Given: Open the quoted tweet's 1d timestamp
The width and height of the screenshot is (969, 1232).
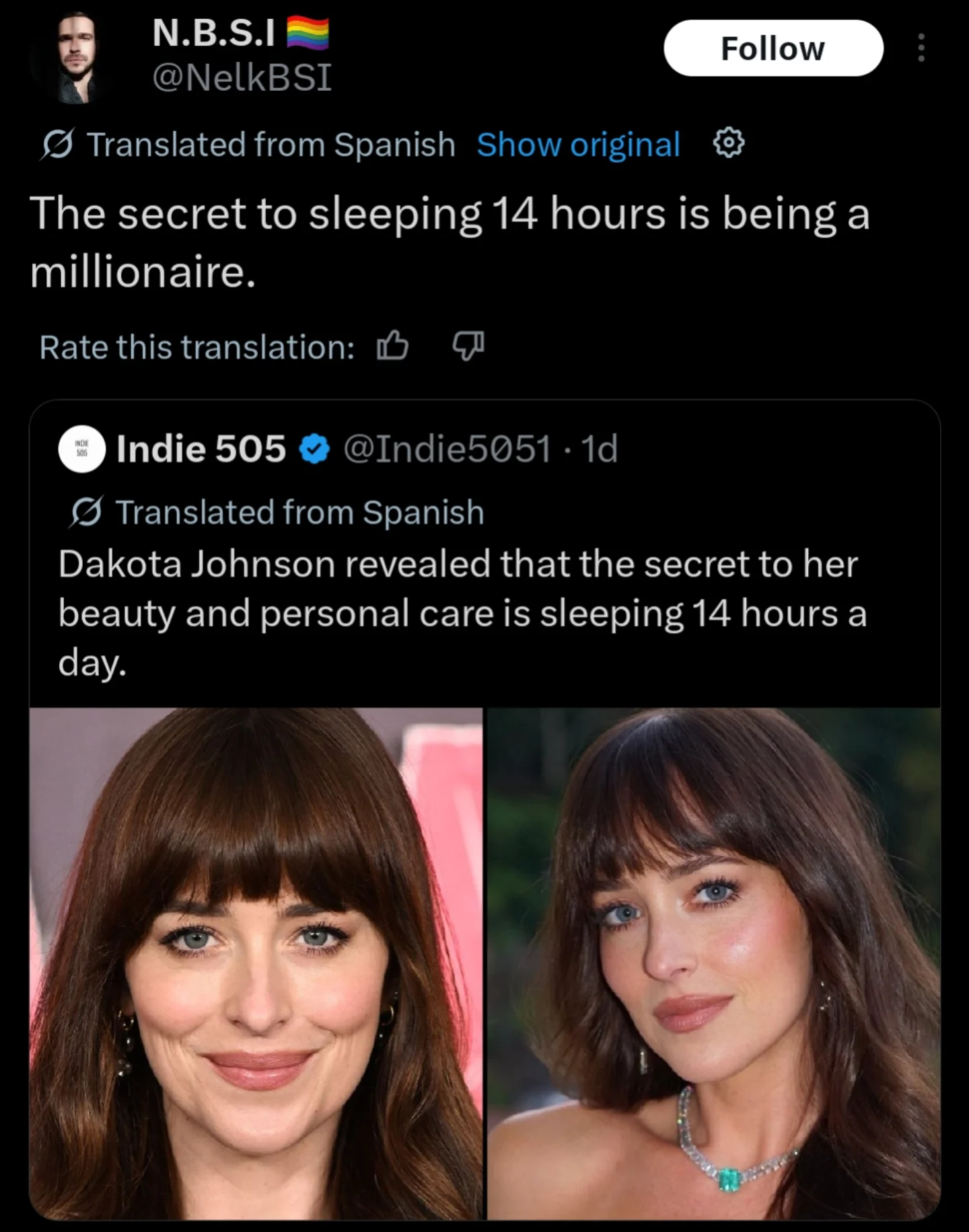Looking at the screenshot, I should pos(599,449).
